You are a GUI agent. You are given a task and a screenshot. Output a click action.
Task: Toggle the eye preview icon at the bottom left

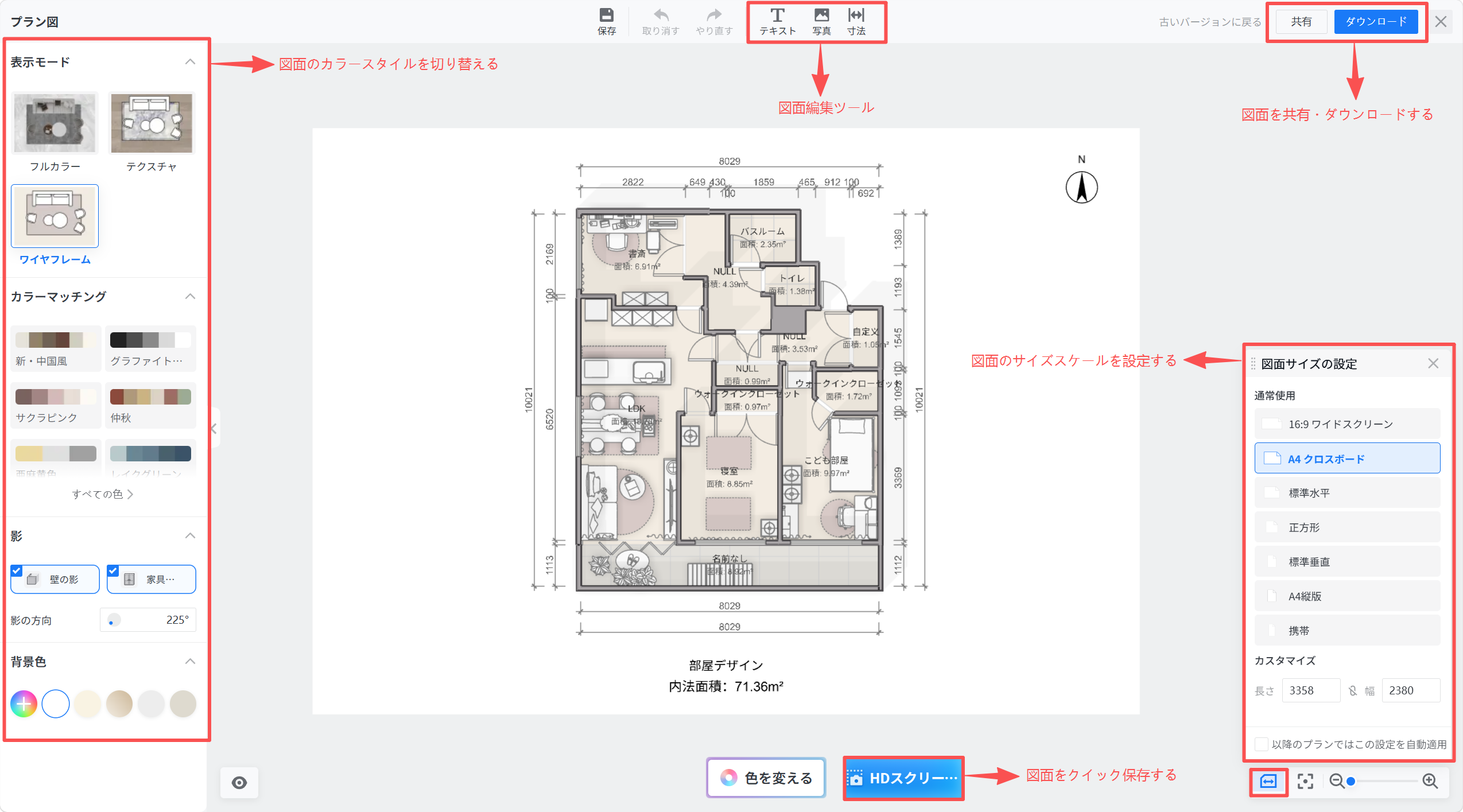tap(239, 782)
